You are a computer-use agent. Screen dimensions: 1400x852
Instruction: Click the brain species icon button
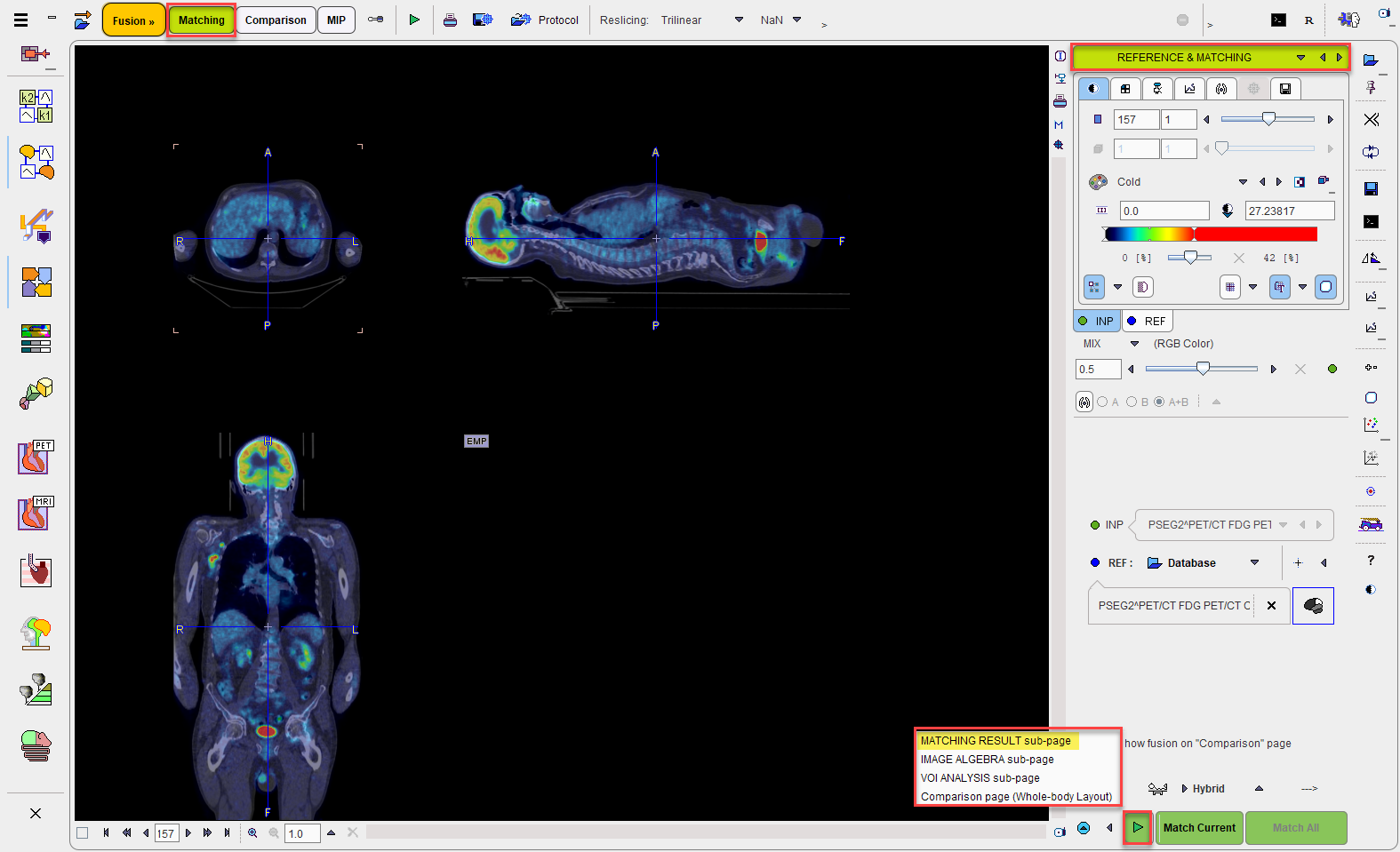click(1313, 606)
